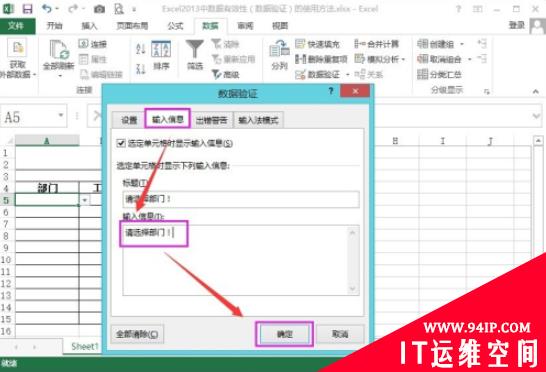Toggle the show input message checkbox
This screenshot has height=372, width=546.
121,143
